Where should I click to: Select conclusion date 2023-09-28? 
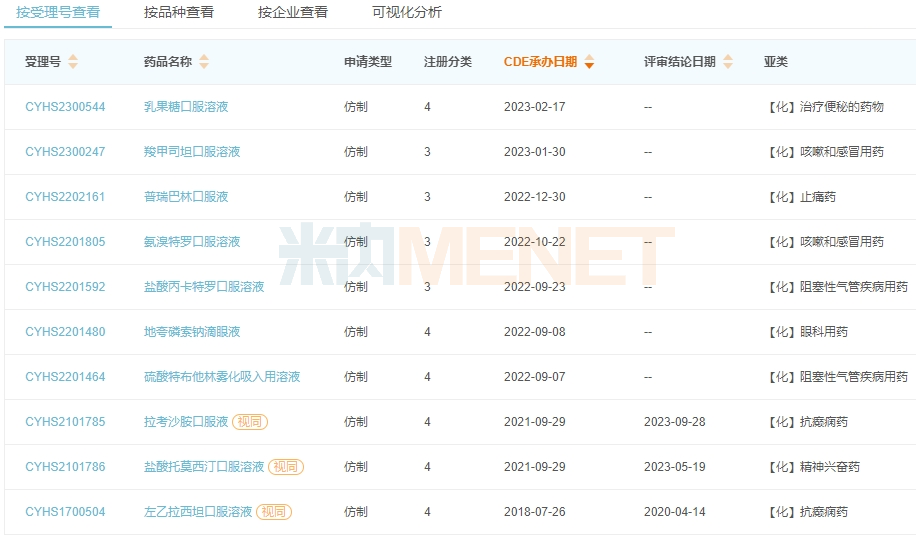click(x=675, y=422)
